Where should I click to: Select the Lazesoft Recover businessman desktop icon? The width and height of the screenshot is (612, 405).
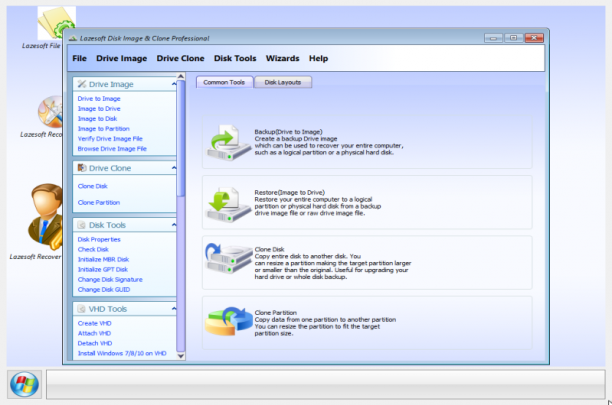point(45,217)
